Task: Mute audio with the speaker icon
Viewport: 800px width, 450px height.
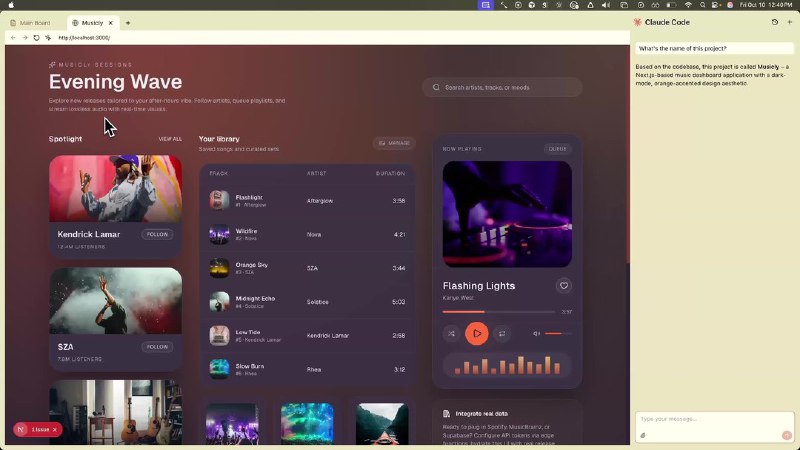Action: pyautogui.click(x=536, y=333)
